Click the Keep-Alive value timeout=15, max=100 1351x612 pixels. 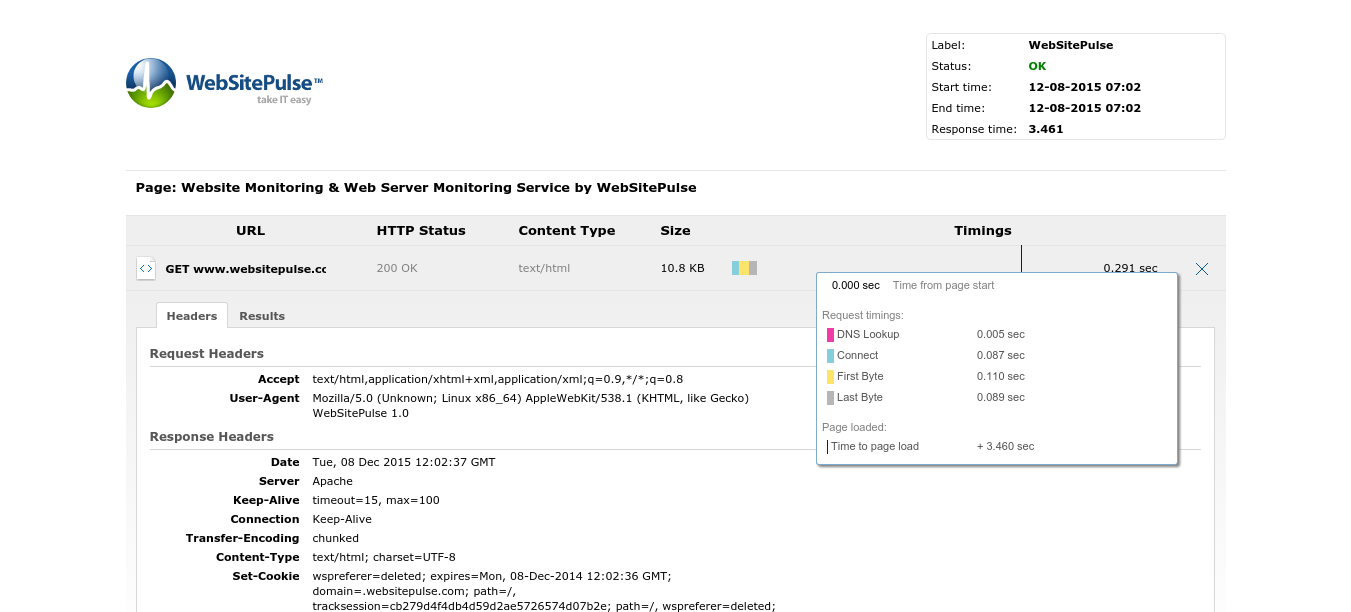click(376, 500)
